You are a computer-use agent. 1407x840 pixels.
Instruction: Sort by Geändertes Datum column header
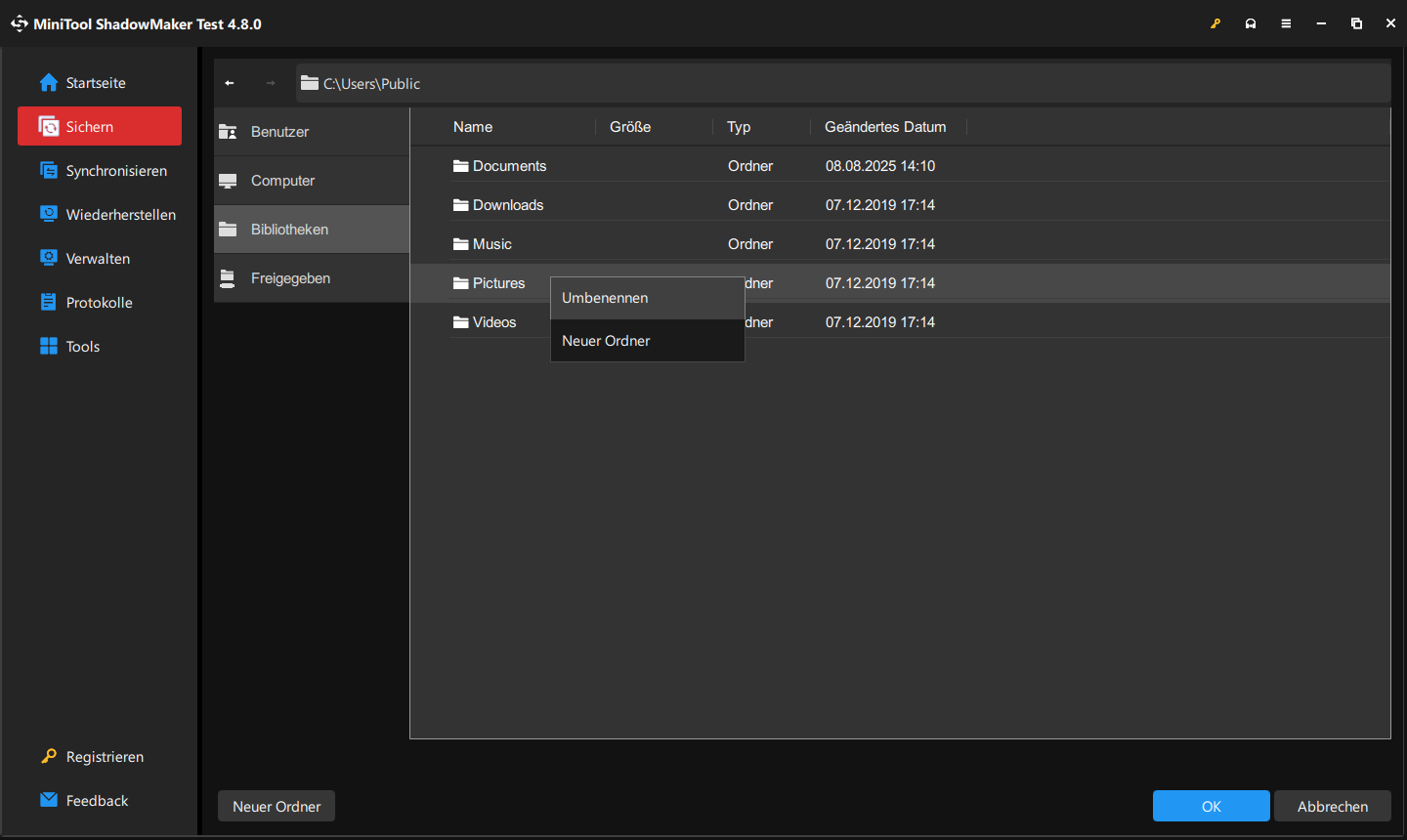(x=885, y=127)
